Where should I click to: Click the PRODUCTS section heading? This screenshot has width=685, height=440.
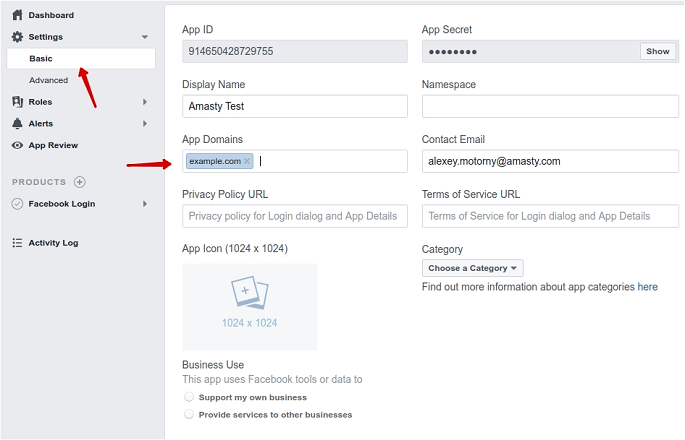pyautogui.click(x=39, y=182)
